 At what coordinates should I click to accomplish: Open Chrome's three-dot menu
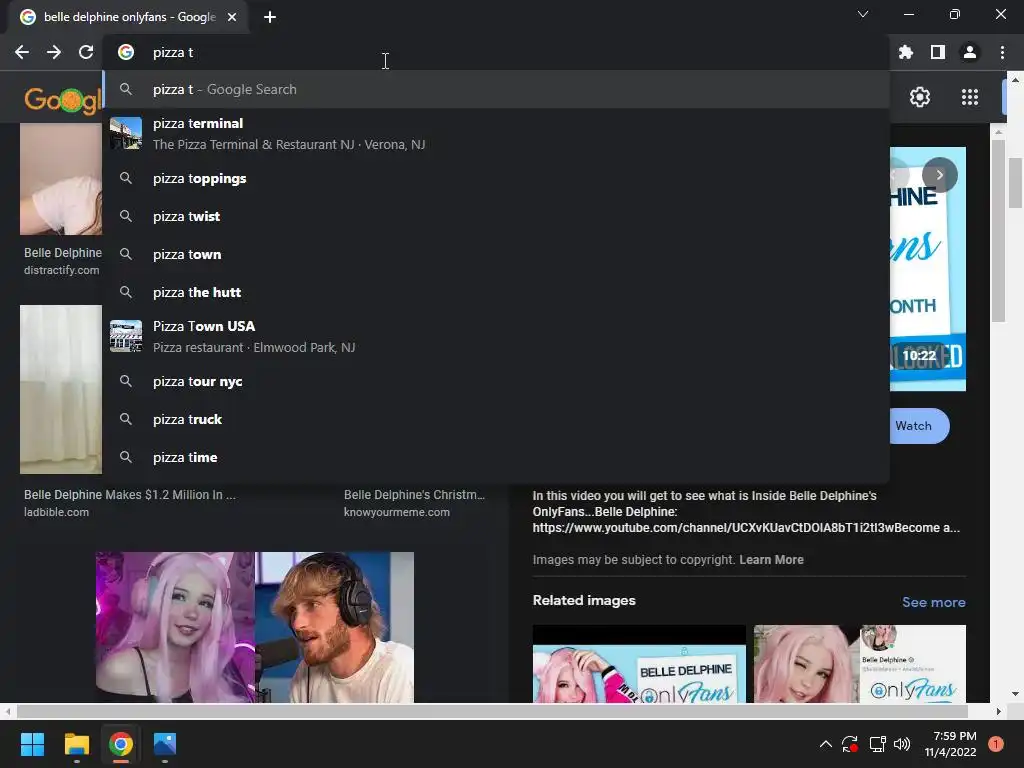[x=1002, y=52]
